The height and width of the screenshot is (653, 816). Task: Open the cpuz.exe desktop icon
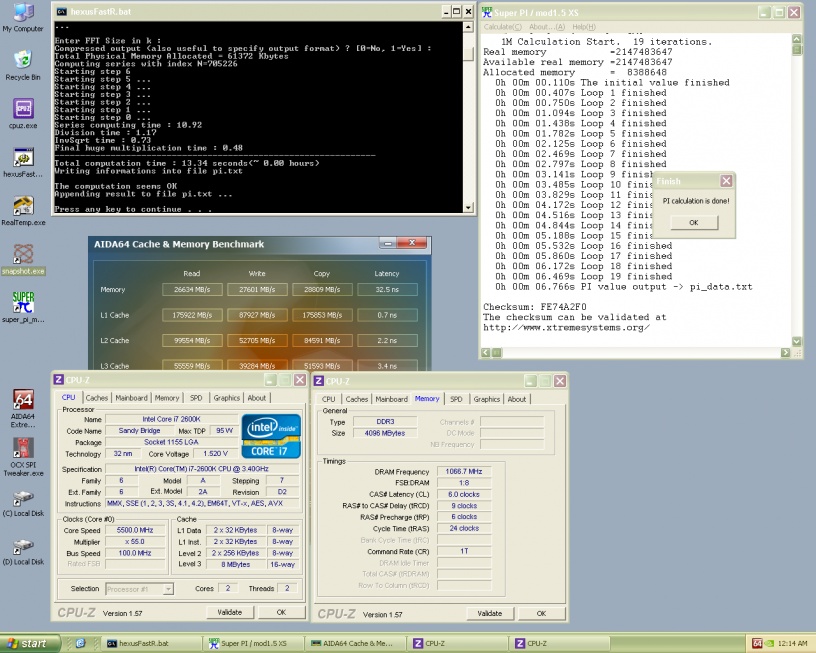point(23,110)
